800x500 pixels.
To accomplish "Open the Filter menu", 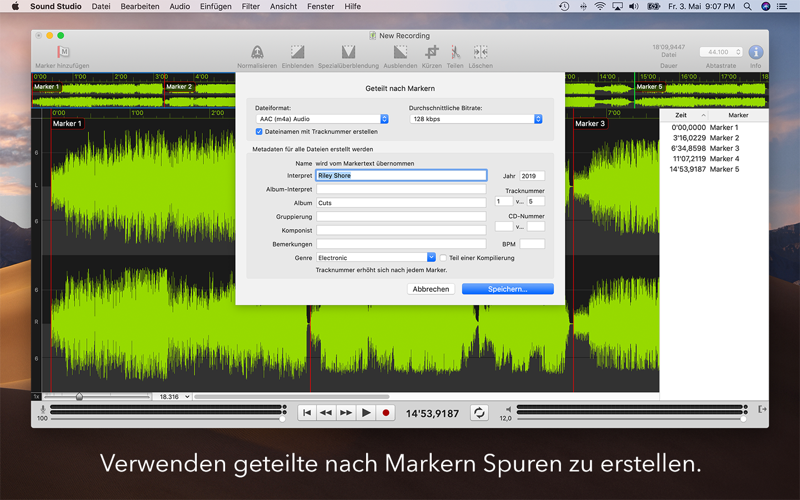I will tap(251, 6).
